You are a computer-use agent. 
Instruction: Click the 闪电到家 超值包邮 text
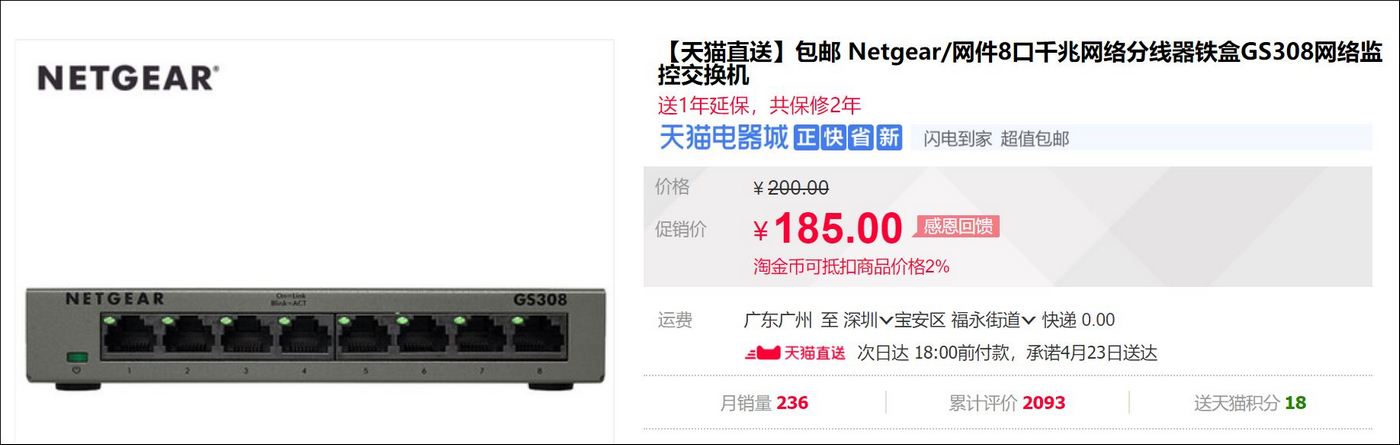[x=996, y=139]
